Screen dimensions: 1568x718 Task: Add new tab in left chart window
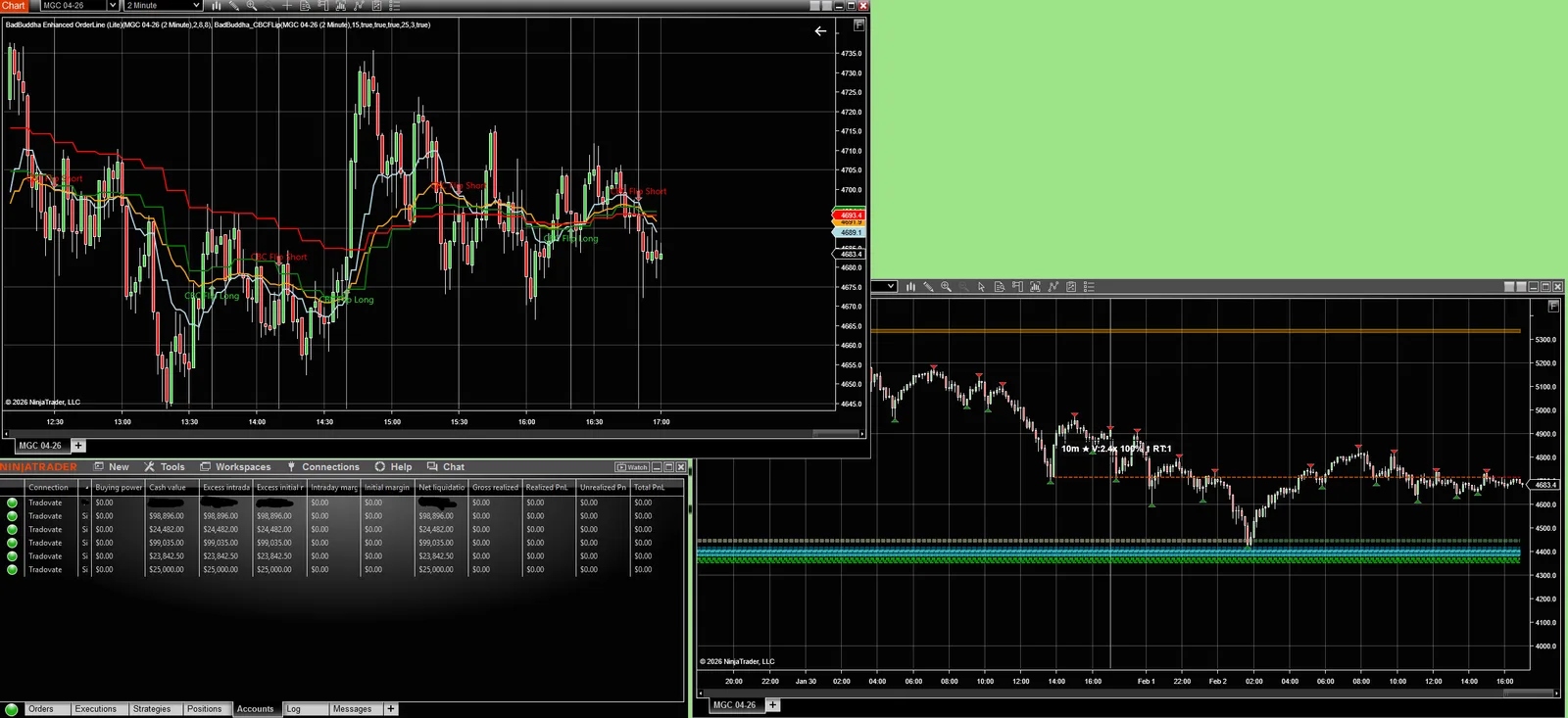(78, 446)
